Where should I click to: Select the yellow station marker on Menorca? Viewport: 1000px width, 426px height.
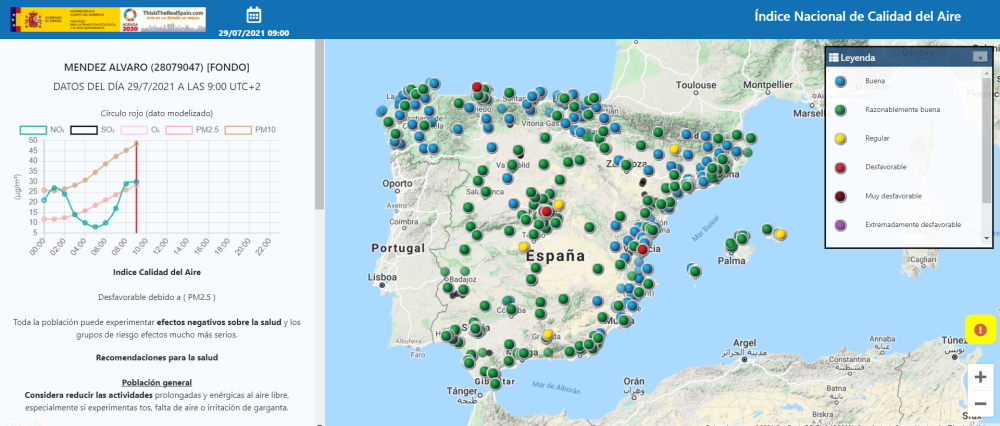pyautogui.click(x=779, y=234)
